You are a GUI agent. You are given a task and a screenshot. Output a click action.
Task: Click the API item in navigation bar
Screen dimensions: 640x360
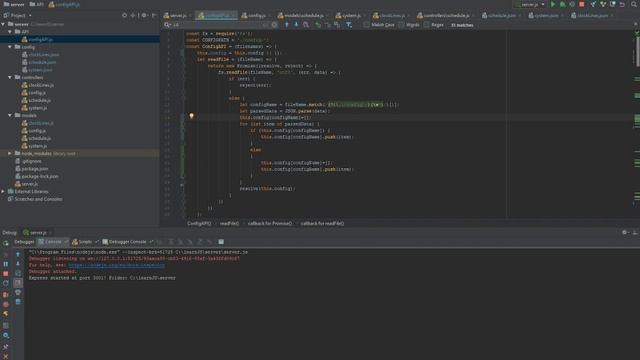[37, 4]
